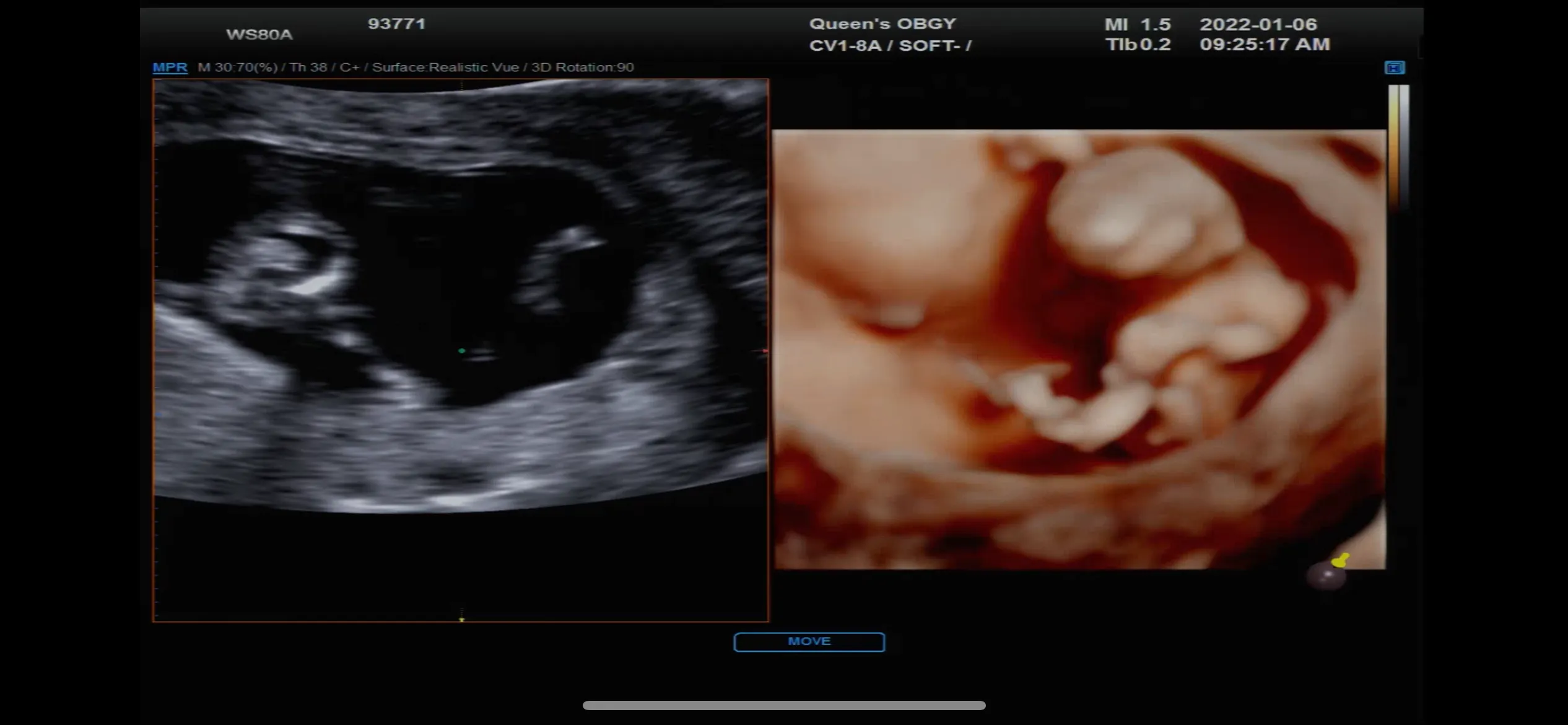This screenshot has height=725, width=1568.
Task: Click the date 2022-01-06
Action: click(1258, 24)
